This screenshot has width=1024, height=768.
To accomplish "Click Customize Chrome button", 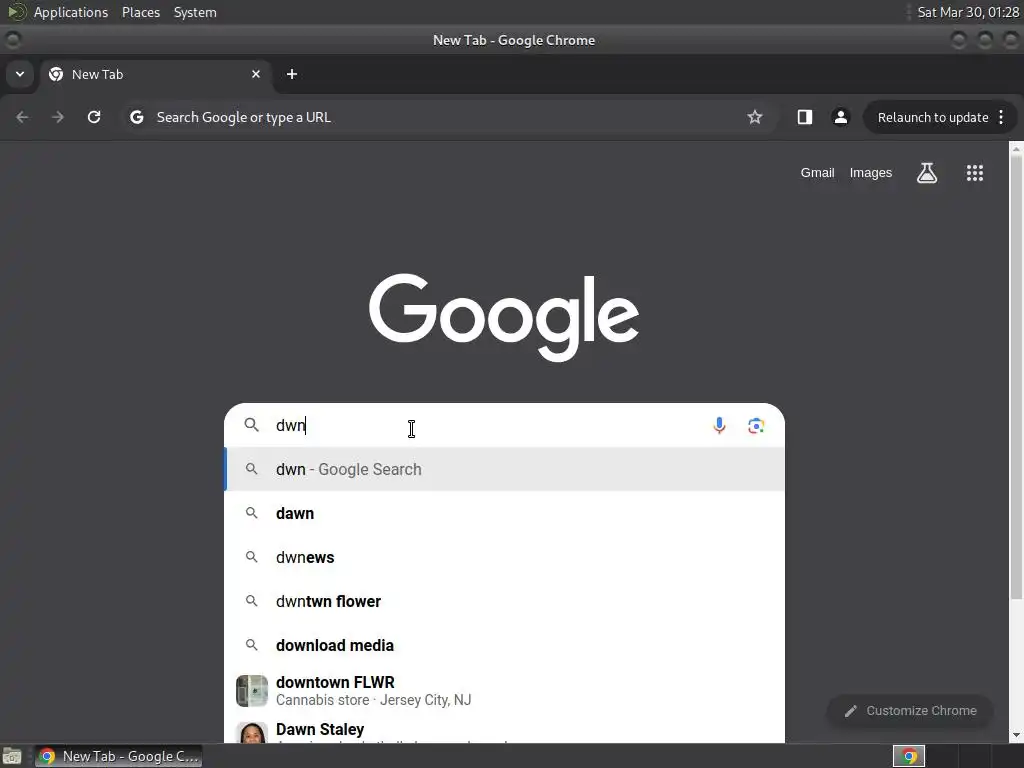I will [910, 711].
